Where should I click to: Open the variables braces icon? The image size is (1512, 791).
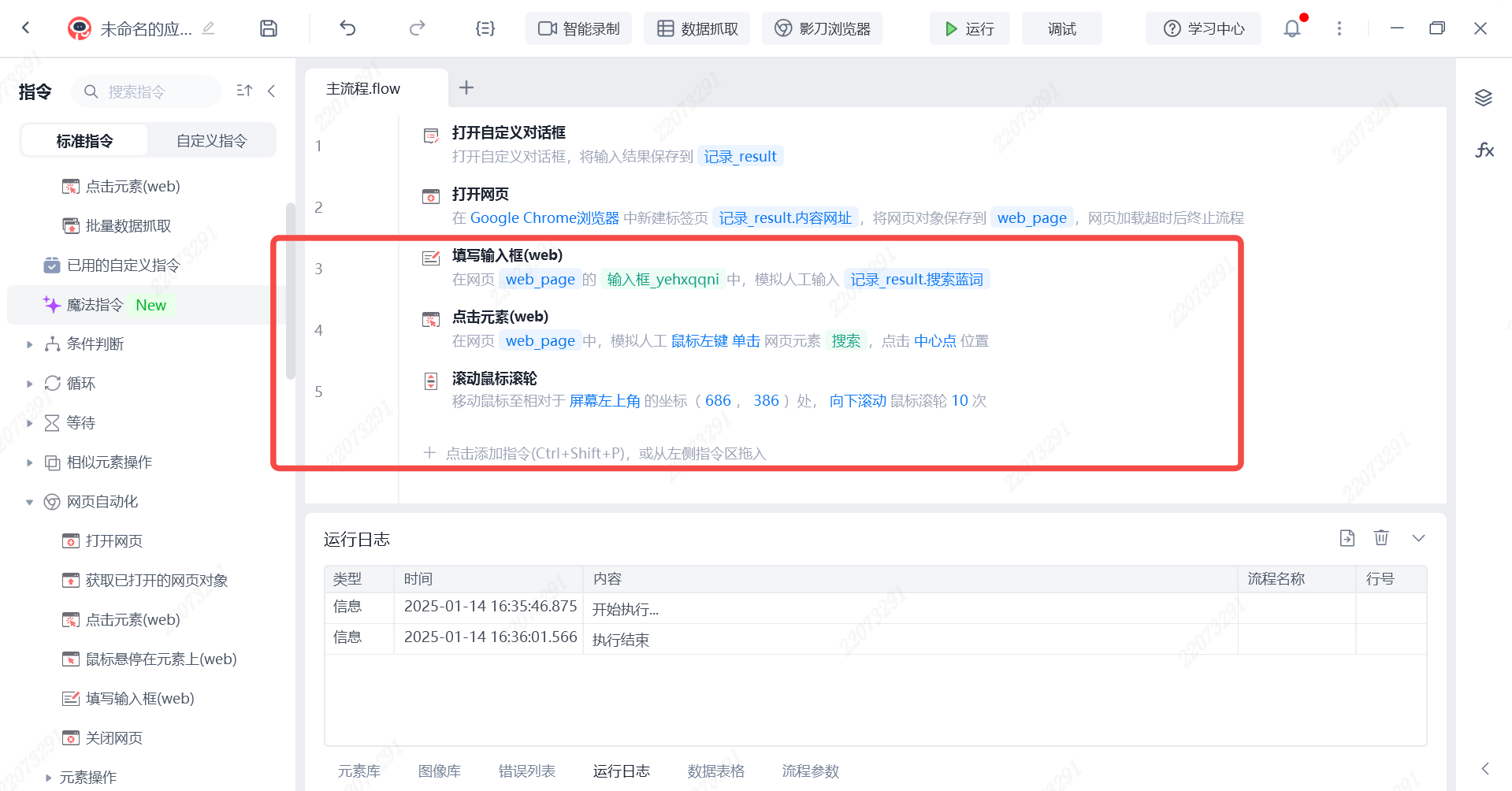485,28
